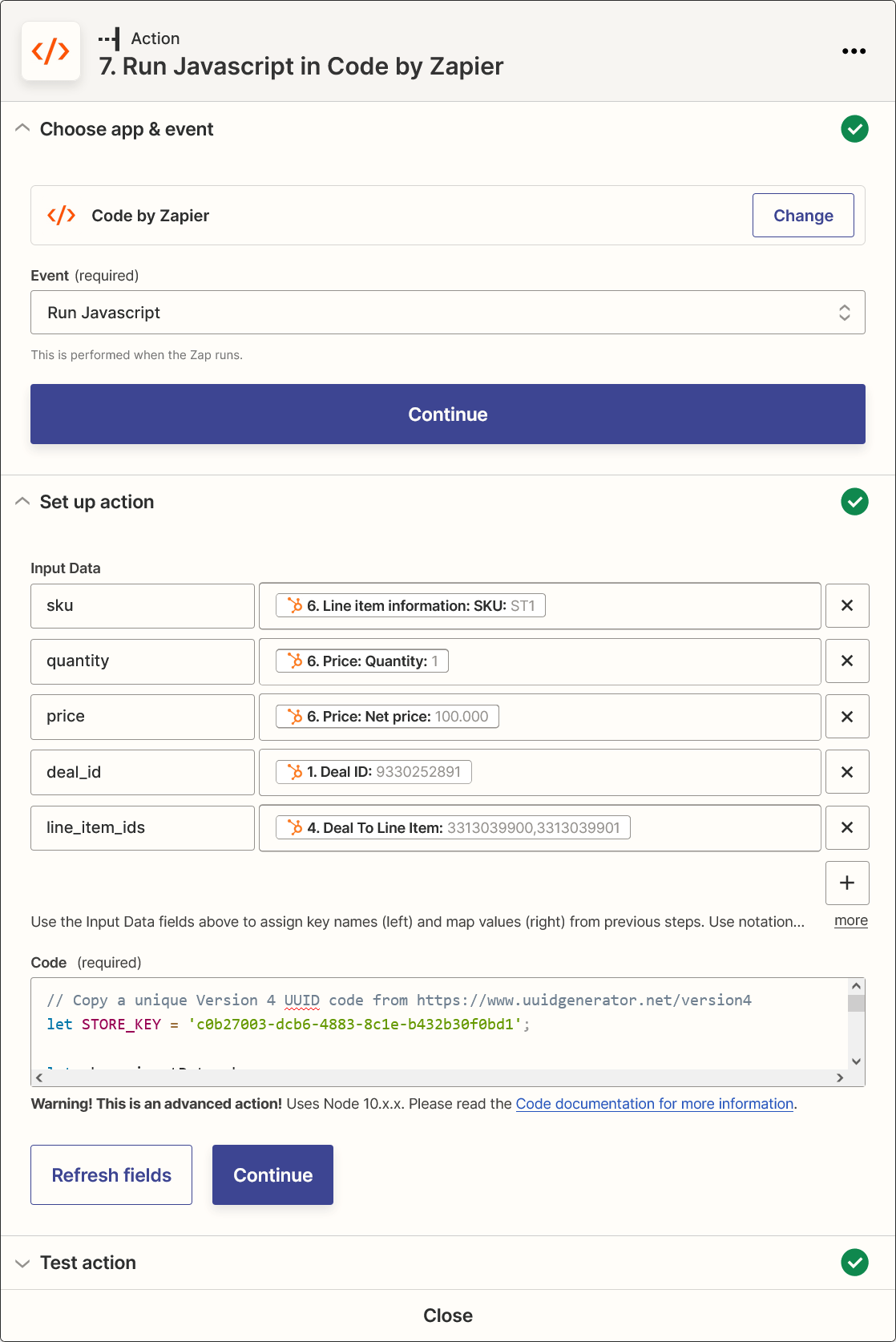Click the code editor horizontal scrollbar left arrow

click(x=39, y=1078)
